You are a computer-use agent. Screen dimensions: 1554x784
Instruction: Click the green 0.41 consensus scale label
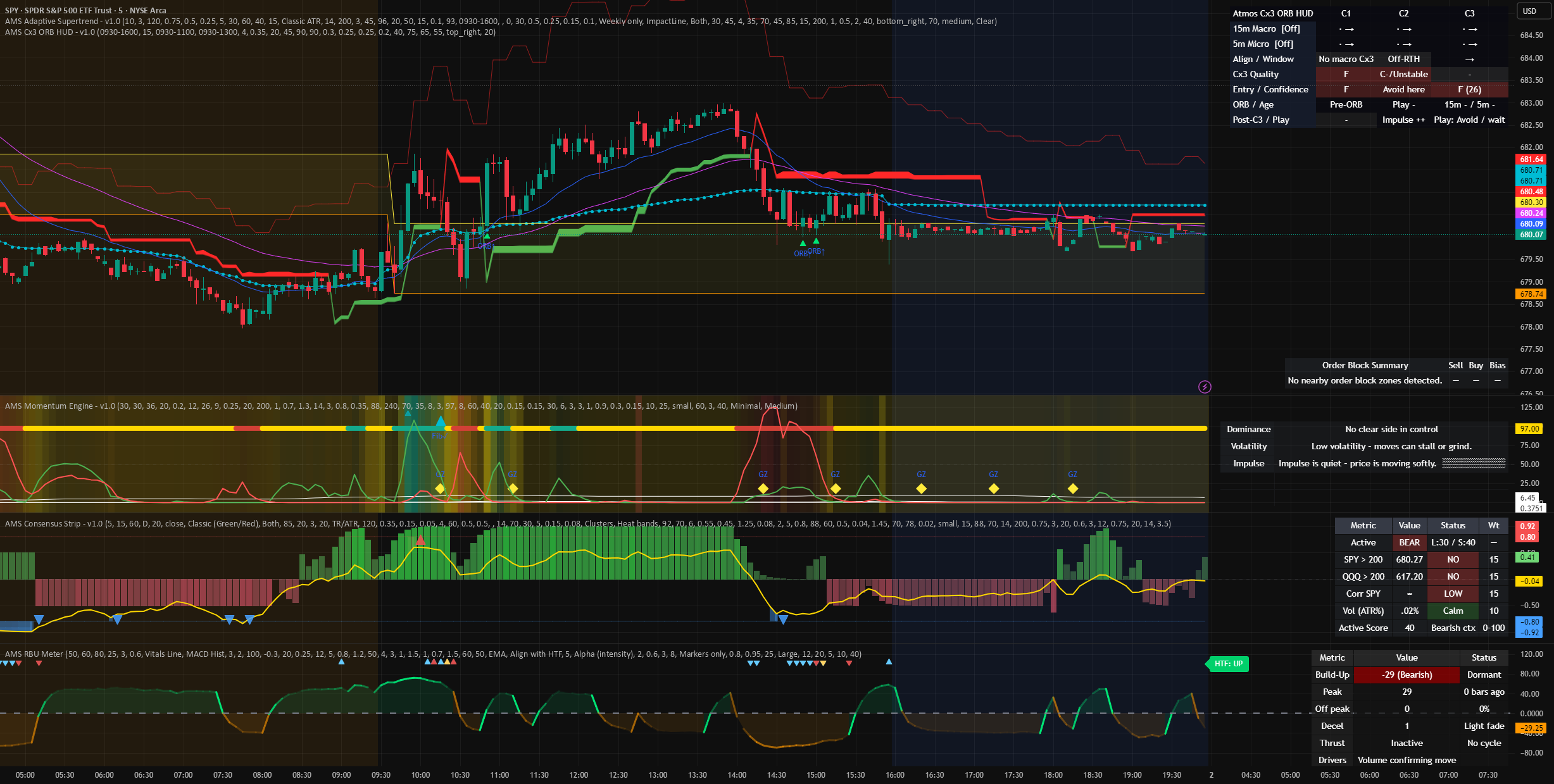point(1528,557)
